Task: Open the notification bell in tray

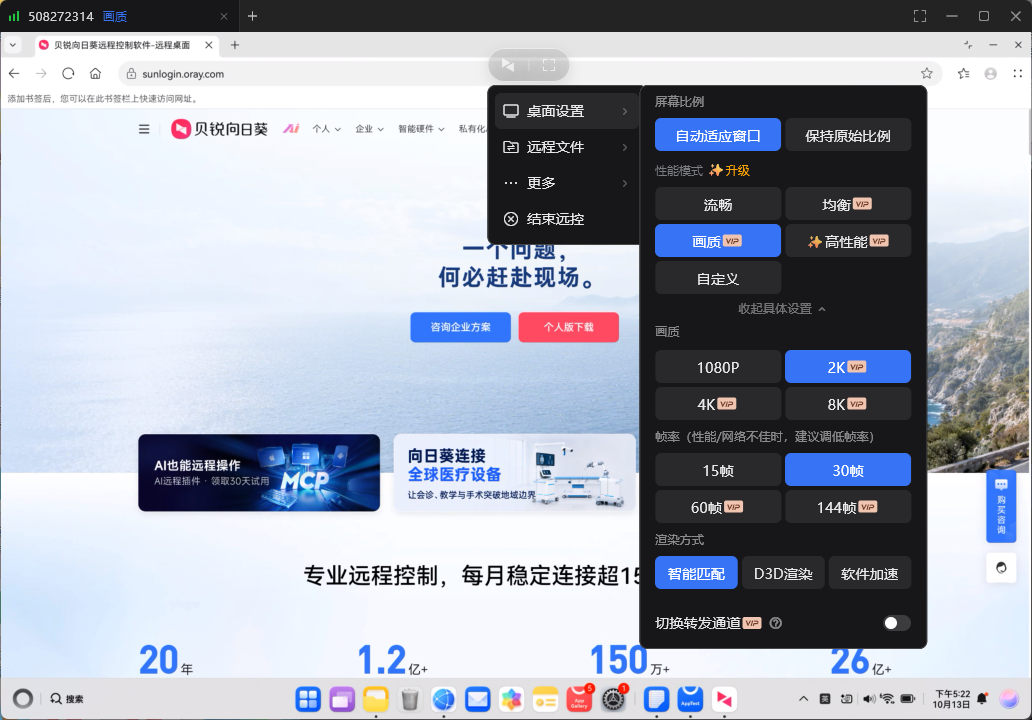Action: tap(983, 698)
